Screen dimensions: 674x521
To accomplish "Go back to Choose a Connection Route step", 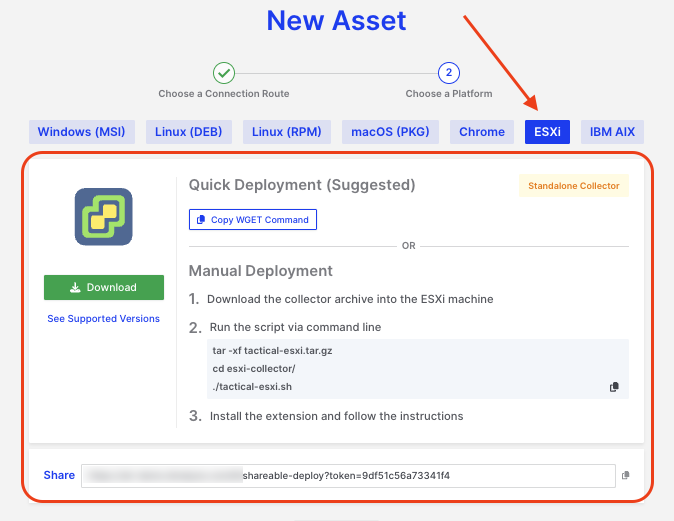I will pos(224,94).
